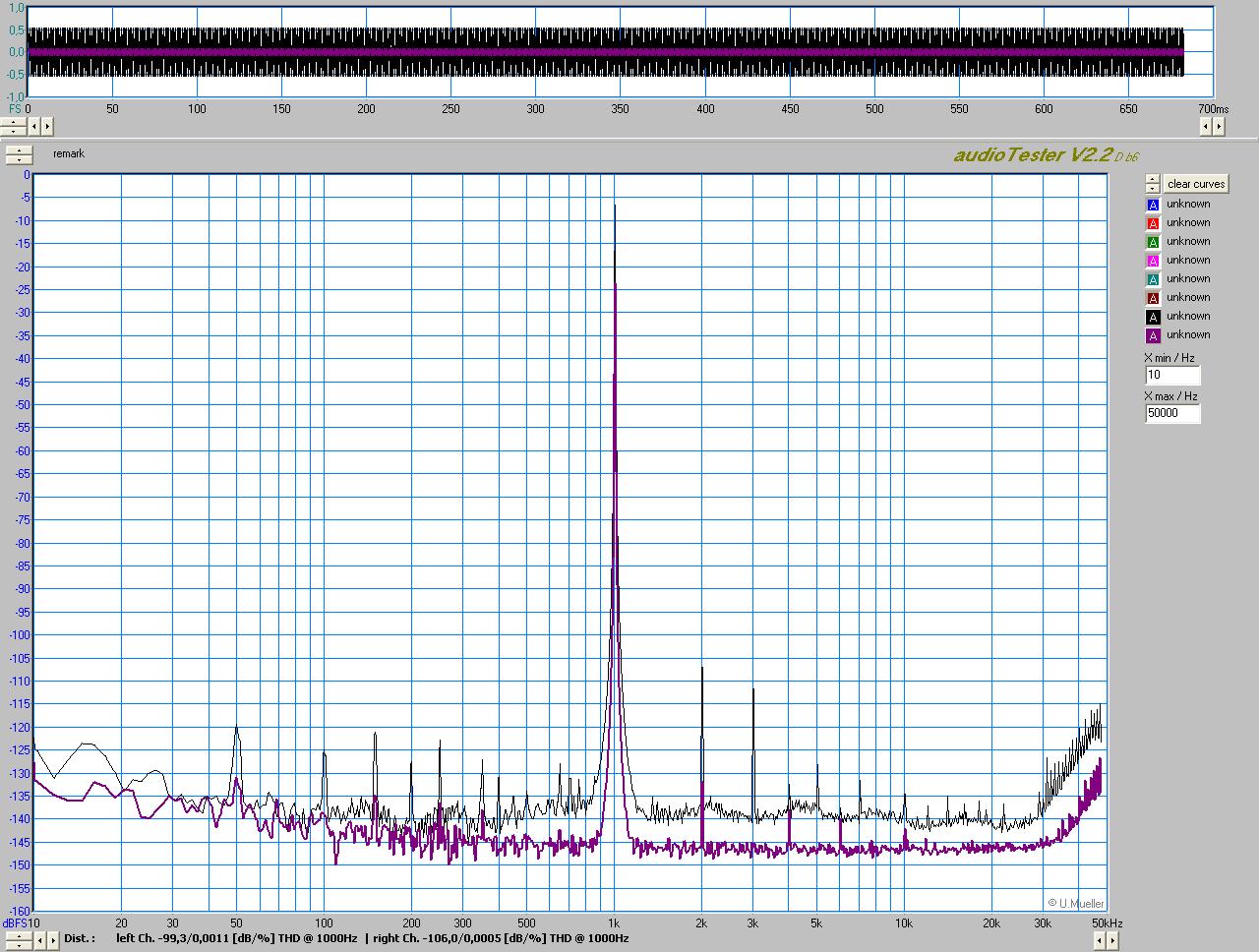Click the left arrow below 700ms label
1259x952 pixels.
[x=1207, y=126]
